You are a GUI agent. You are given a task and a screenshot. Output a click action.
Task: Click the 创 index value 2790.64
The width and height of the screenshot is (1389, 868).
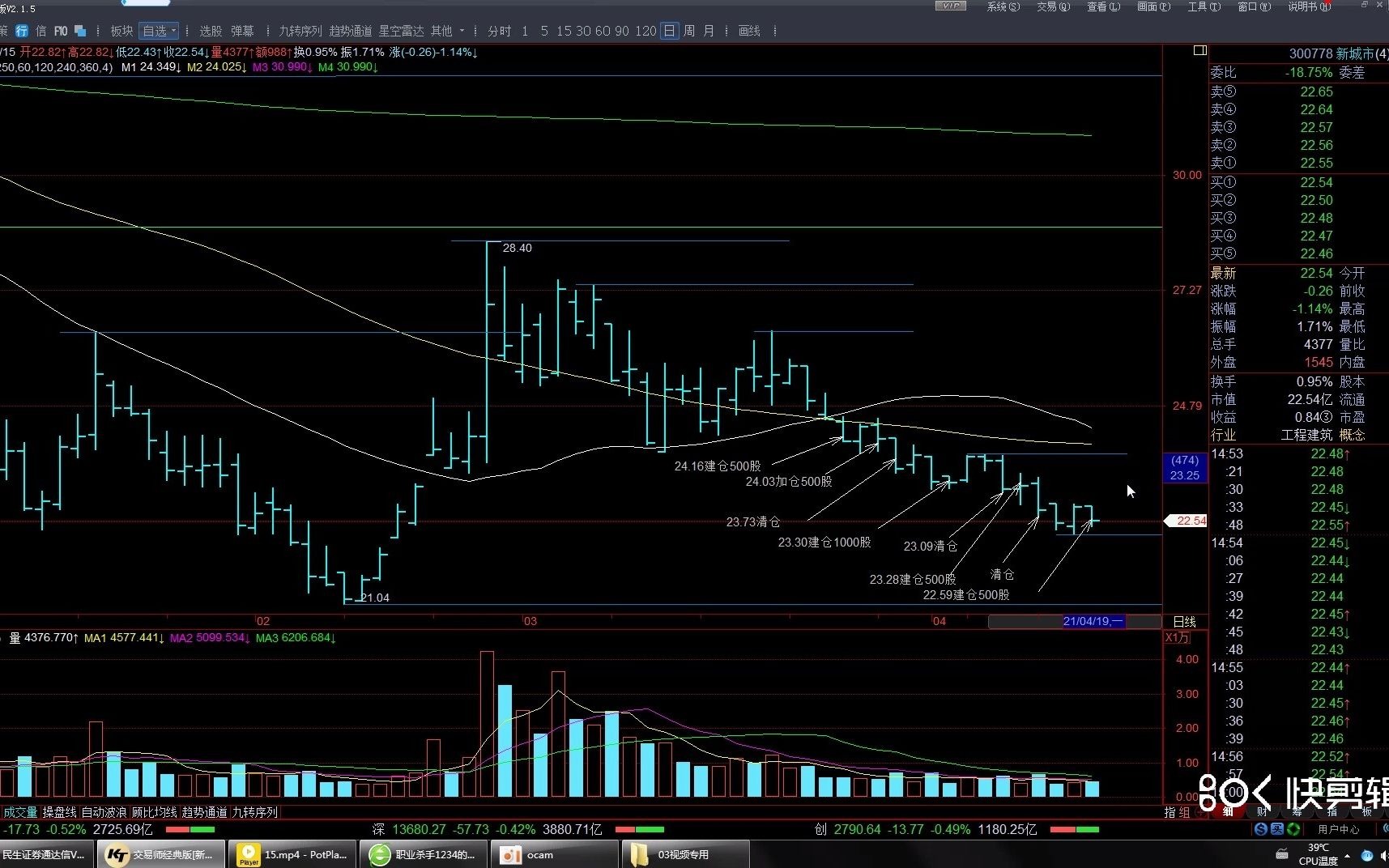click(x=857, y=829)
